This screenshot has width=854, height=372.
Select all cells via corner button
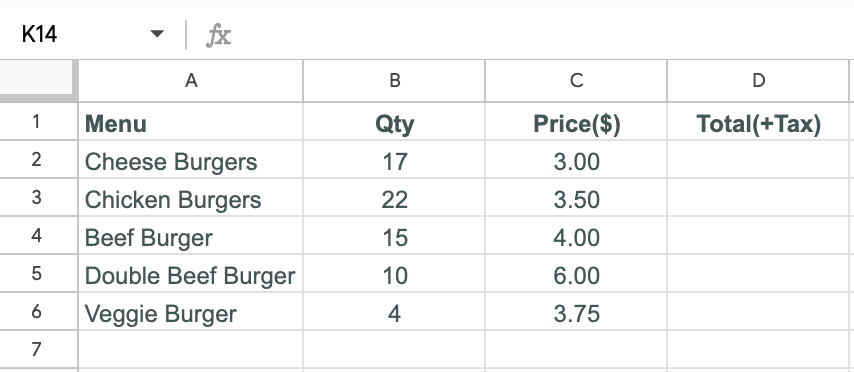click(x=37, y=81)
